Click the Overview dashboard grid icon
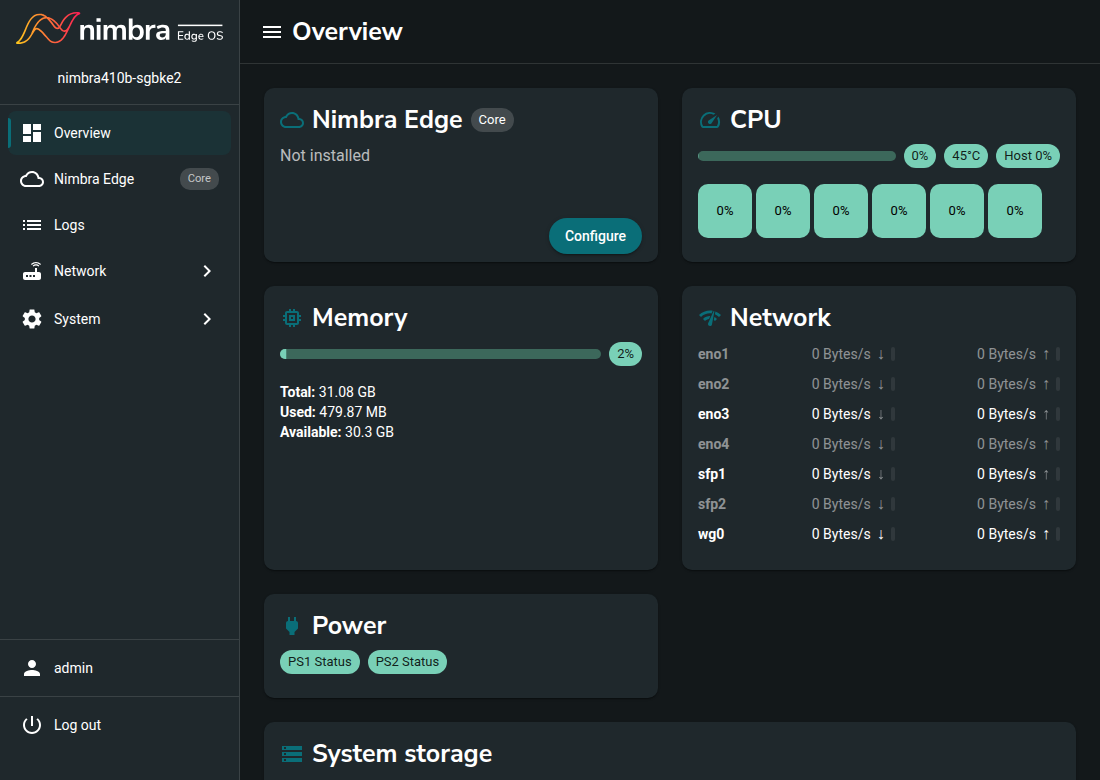Image resolution: width=1100 pixels, height=780 pixels. click(x=32, y=133)
